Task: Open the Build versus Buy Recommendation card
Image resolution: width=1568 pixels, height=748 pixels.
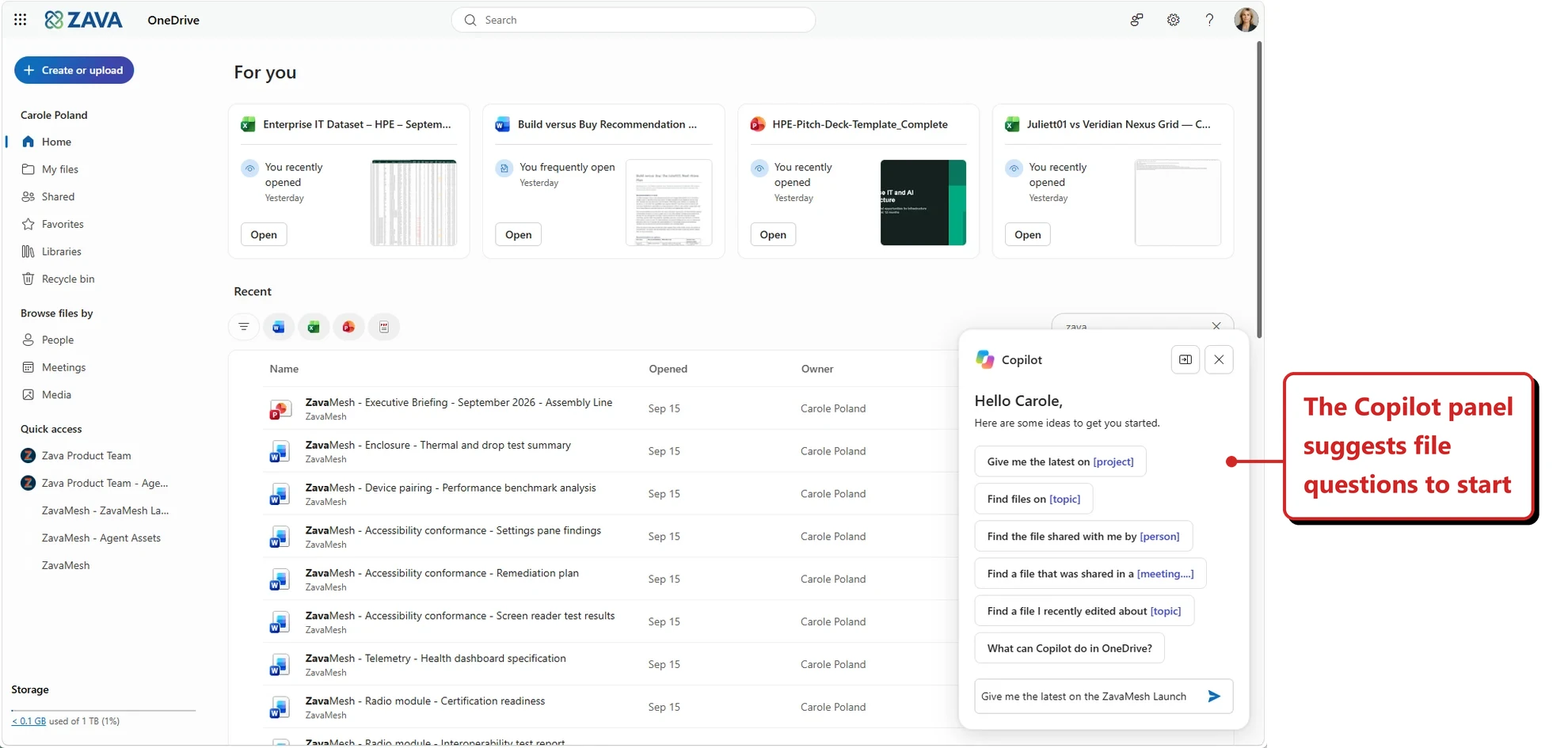Action: (518, 234)
